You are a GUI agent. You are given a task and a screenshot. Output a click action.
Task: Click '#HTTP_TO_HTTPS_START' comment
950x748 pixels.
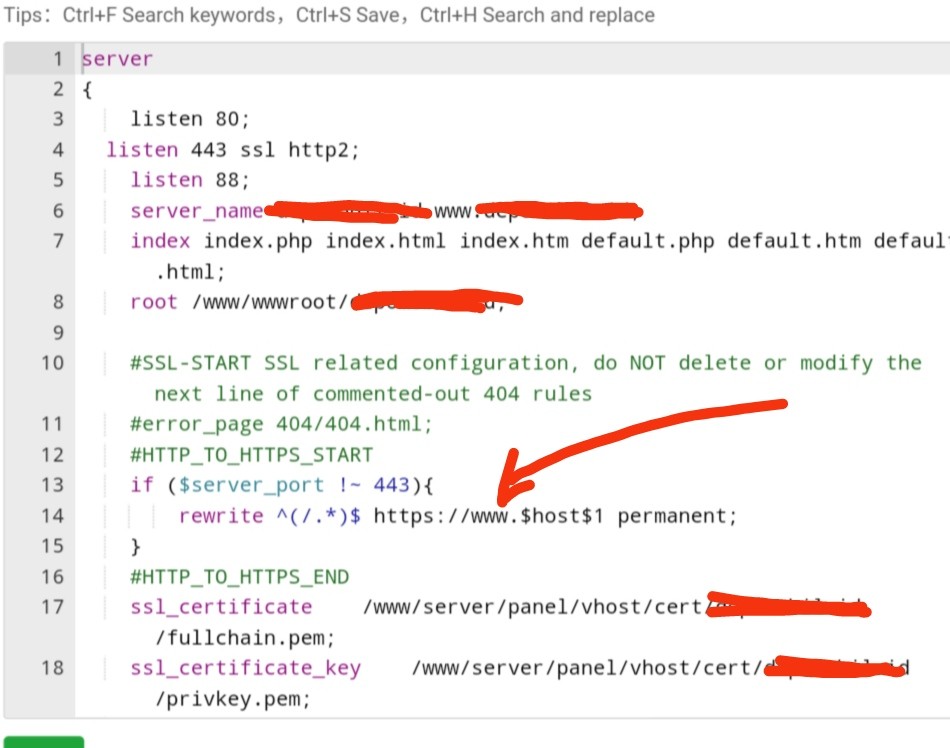point(252,455)
